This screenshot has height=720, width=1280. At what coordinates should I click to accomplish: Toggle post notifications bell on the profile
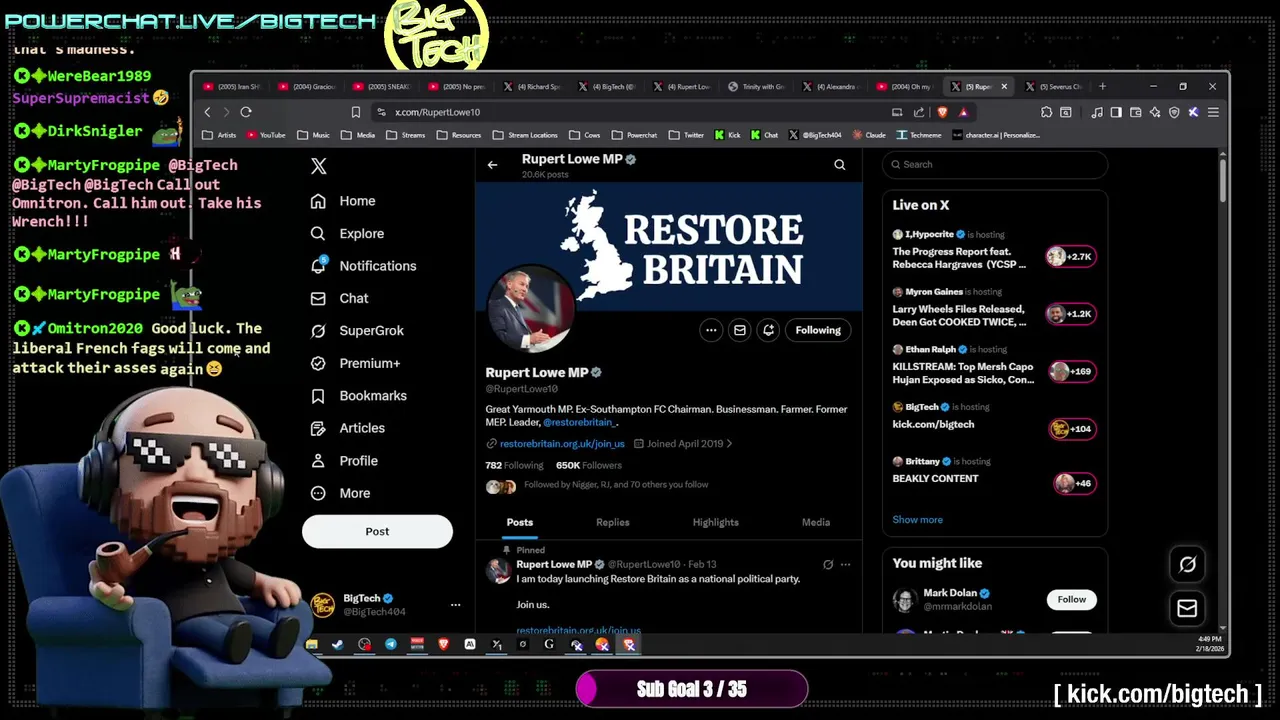pyautogui.click(x=768, y=330)
